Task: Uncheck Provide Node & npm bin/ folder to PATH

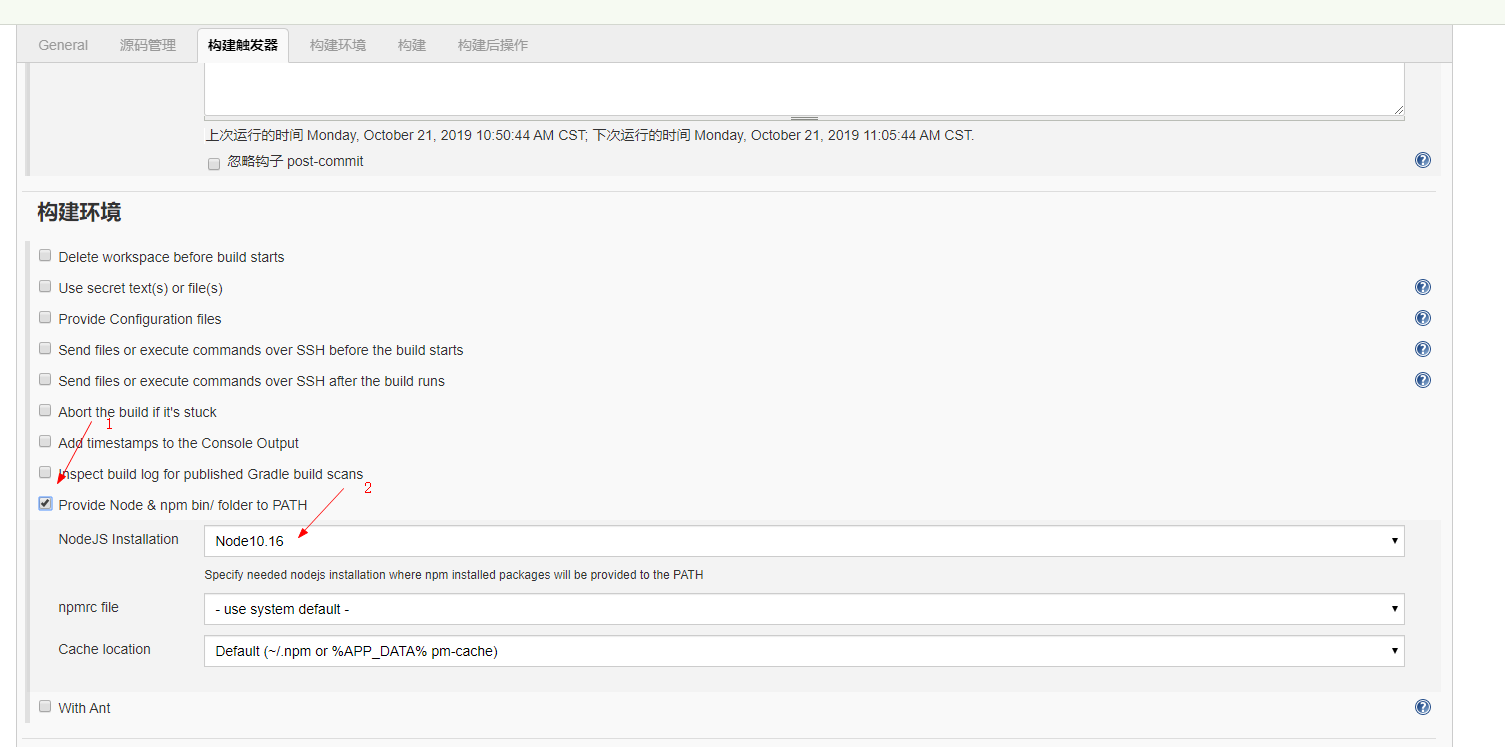Action: tap(45, 504)
